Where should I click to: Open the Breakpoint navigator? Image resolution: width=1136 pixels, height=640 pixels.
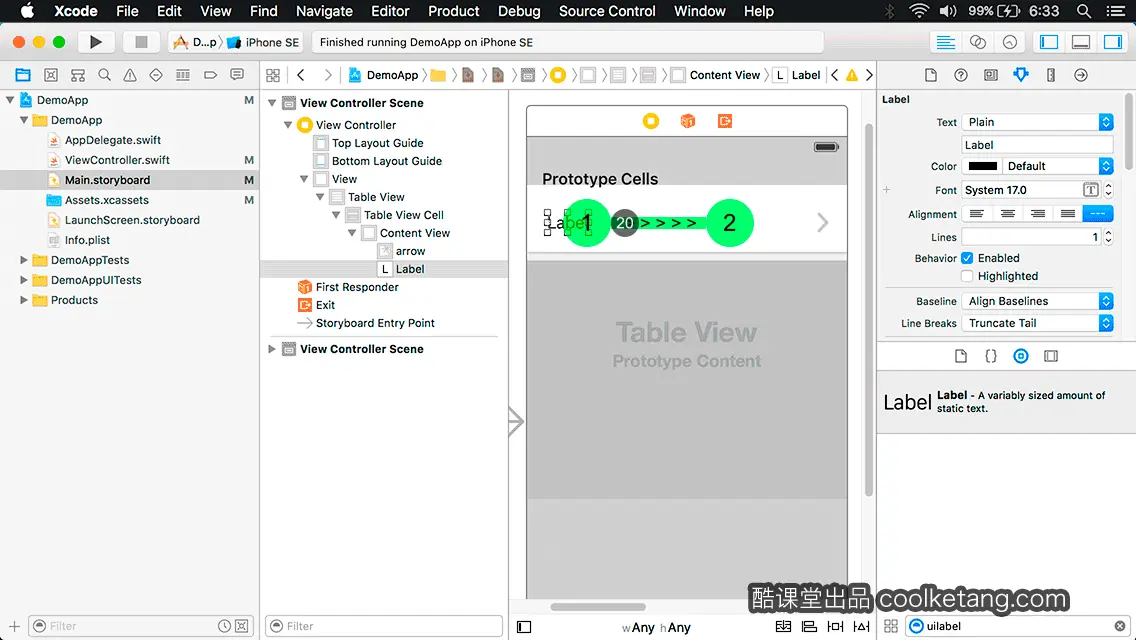coord(210,75)
